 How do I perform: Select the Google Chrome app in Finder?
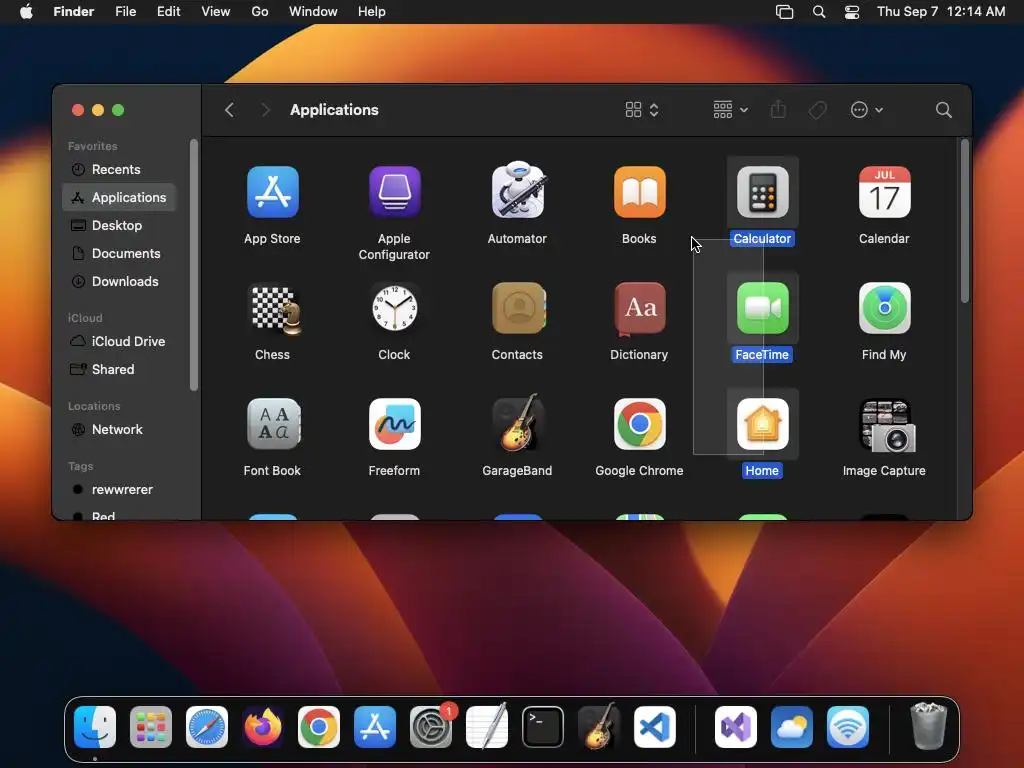point(639,424)
